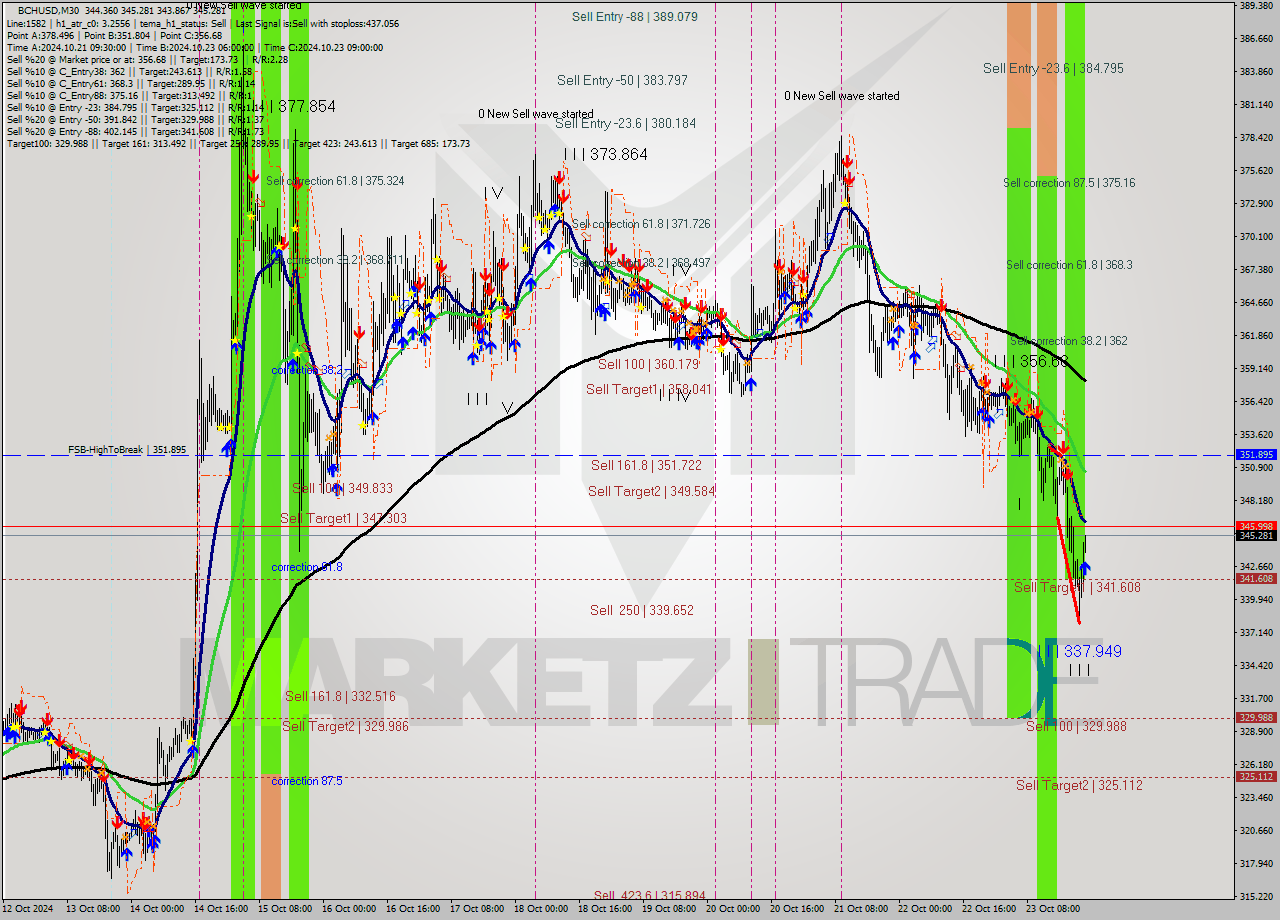Click the blue 351.895 price axis tag

(x=1257, y=455)
